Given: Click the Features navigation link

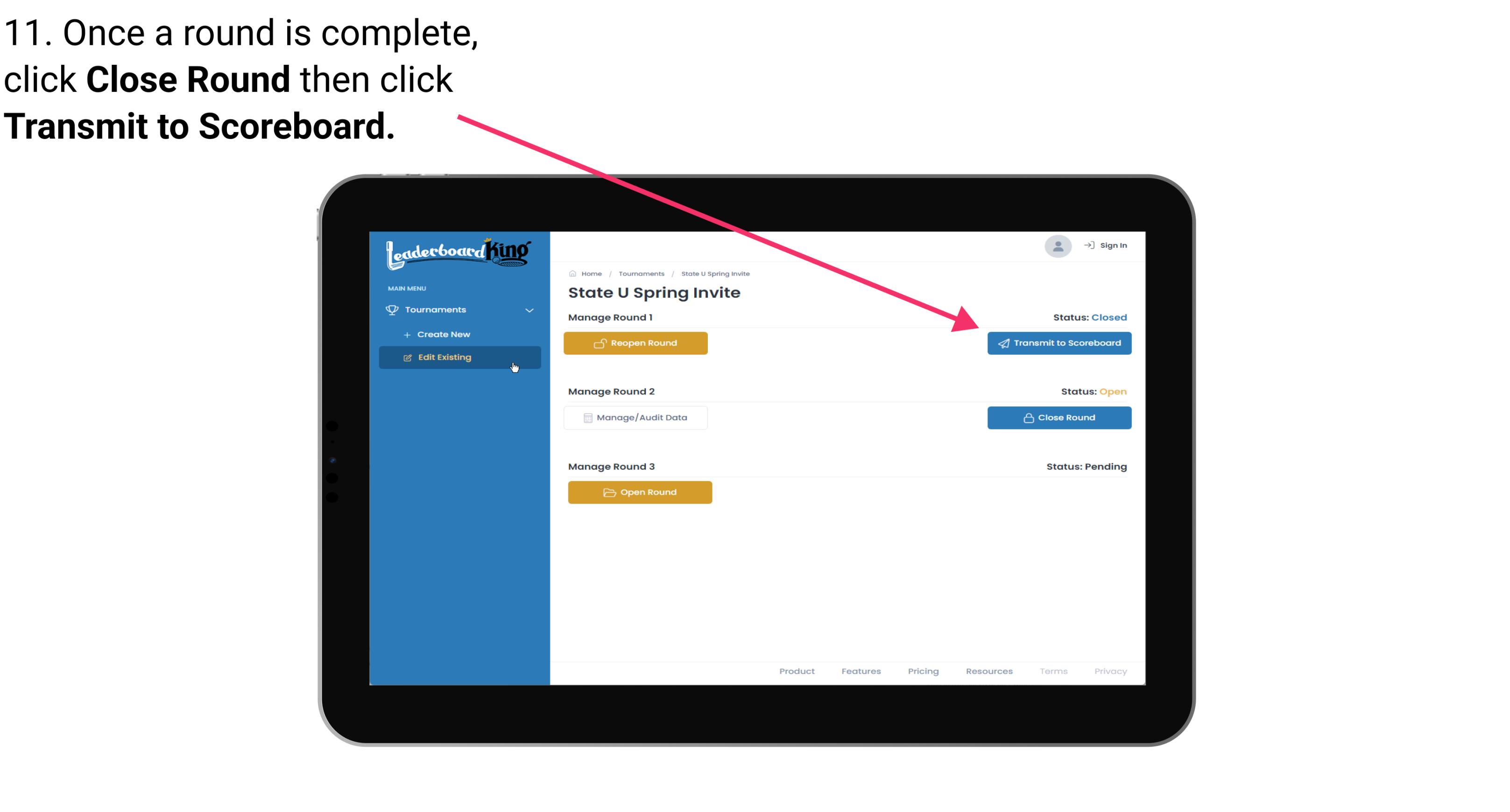Looking at the screenshot, I should (x=859, y=670).
